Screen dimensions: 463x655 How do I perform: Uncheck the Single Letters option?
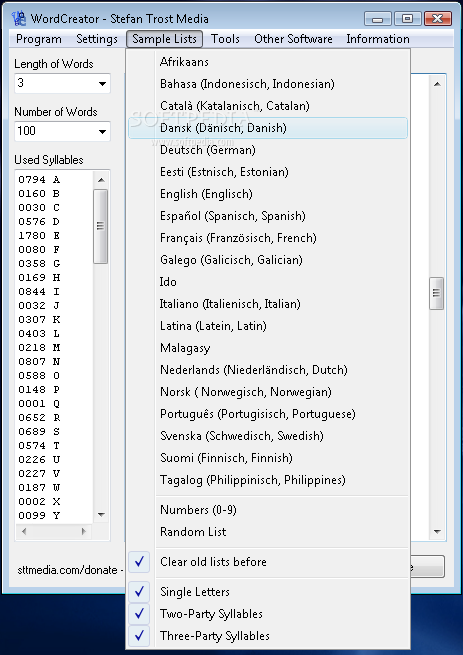coord(267,592)
